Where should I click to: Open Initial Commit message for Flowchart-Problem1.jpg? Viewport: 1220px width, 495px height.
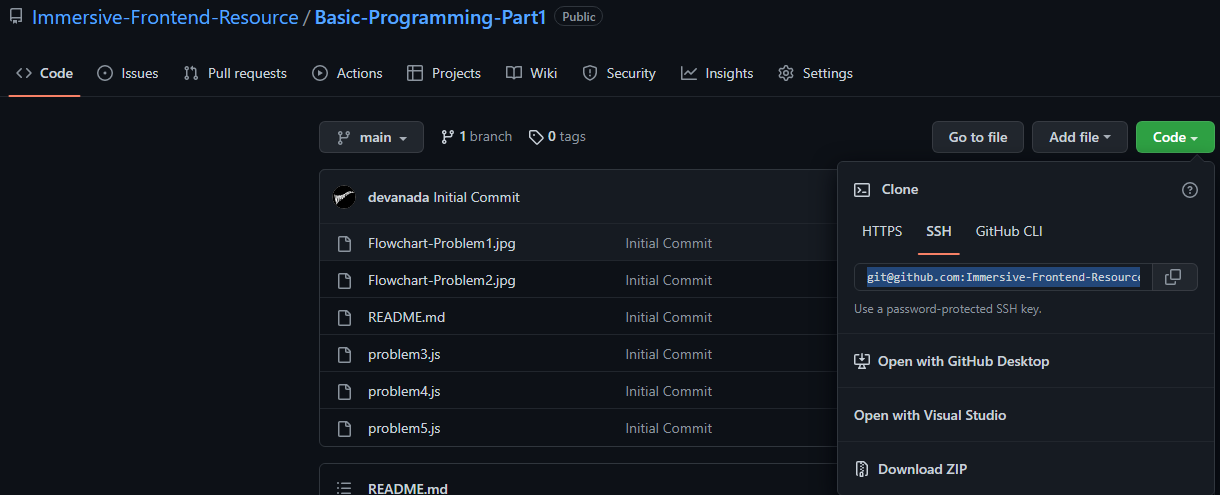click(669, 243)
